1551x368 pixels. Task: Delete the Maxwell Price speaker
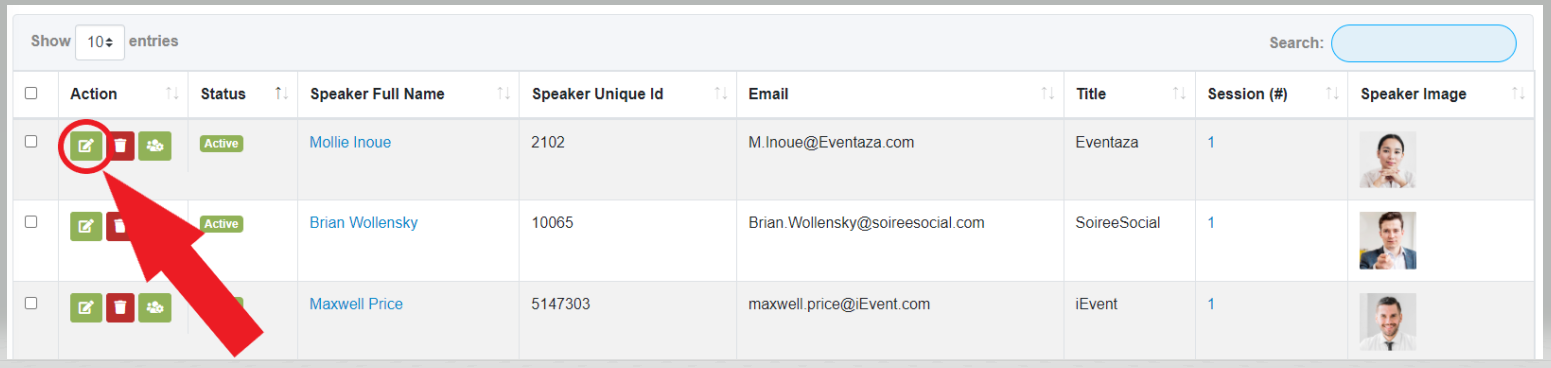tap(120, 307)
